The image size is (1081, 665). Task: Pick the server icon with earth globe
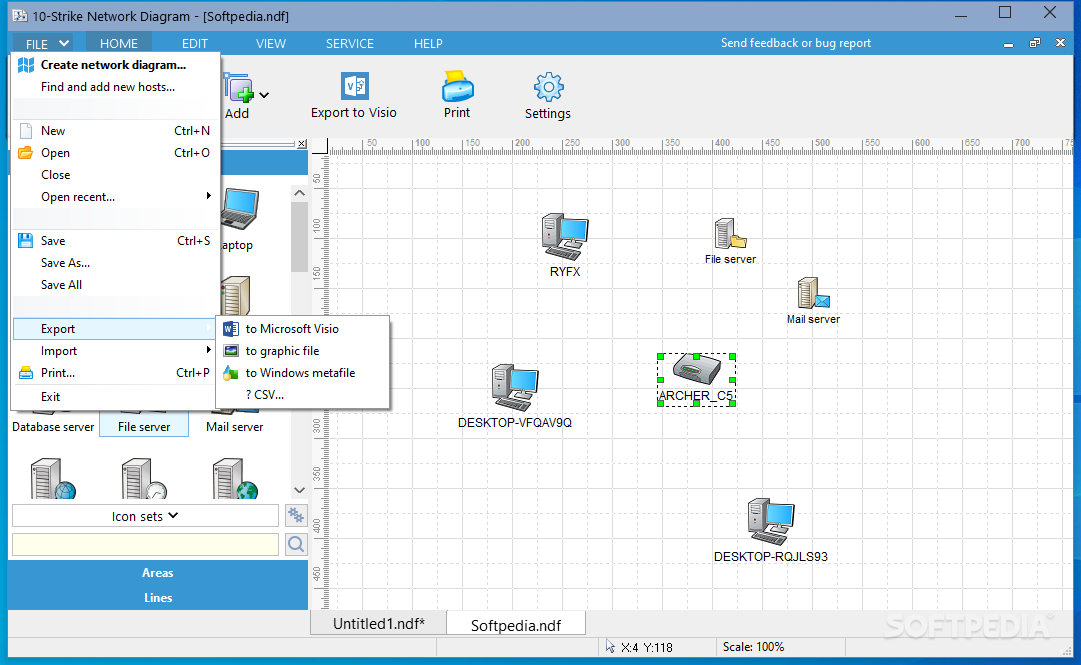tap(235, 479)
